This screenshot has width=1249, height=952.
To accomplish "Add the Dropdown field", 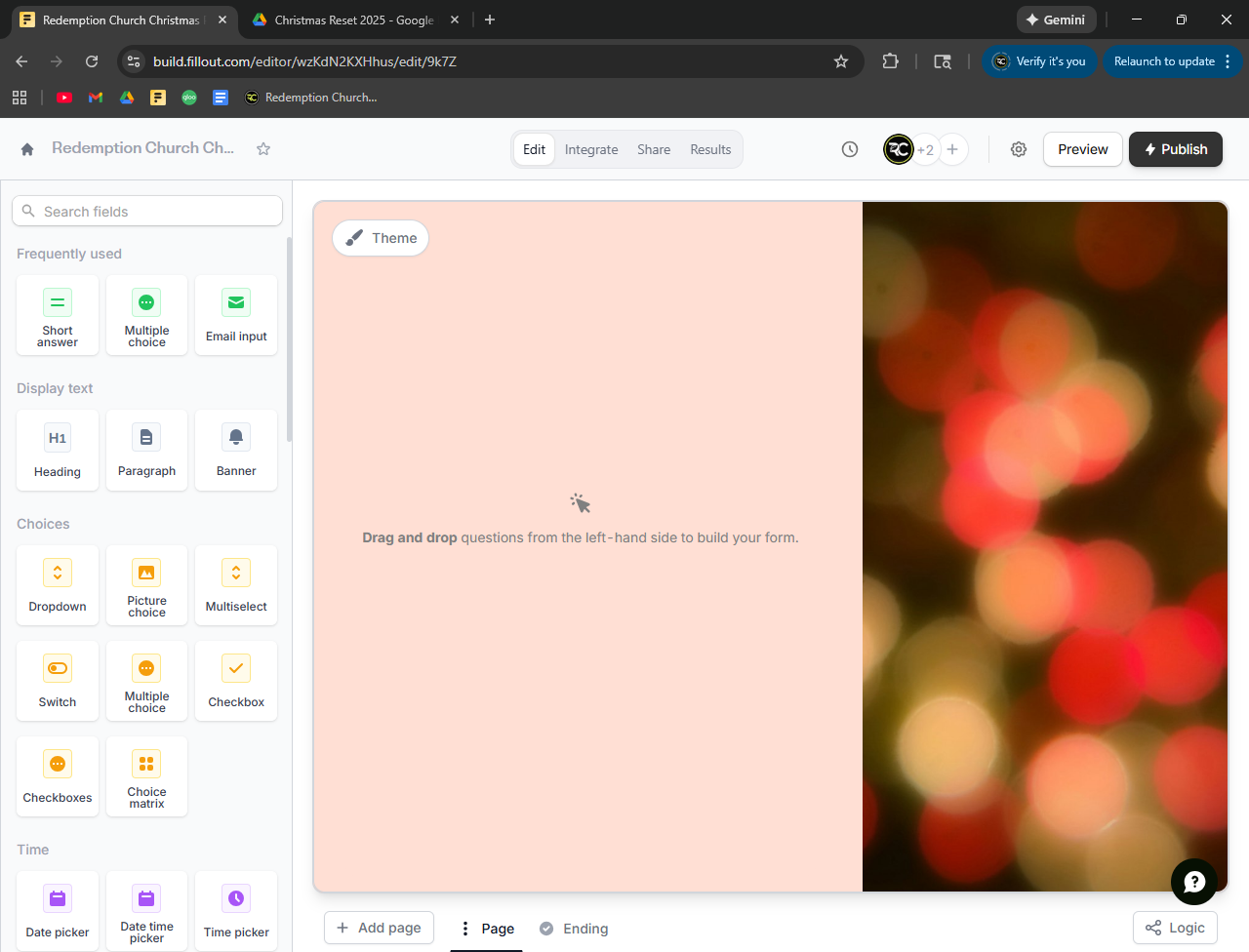I will click(x=58, y=585).
